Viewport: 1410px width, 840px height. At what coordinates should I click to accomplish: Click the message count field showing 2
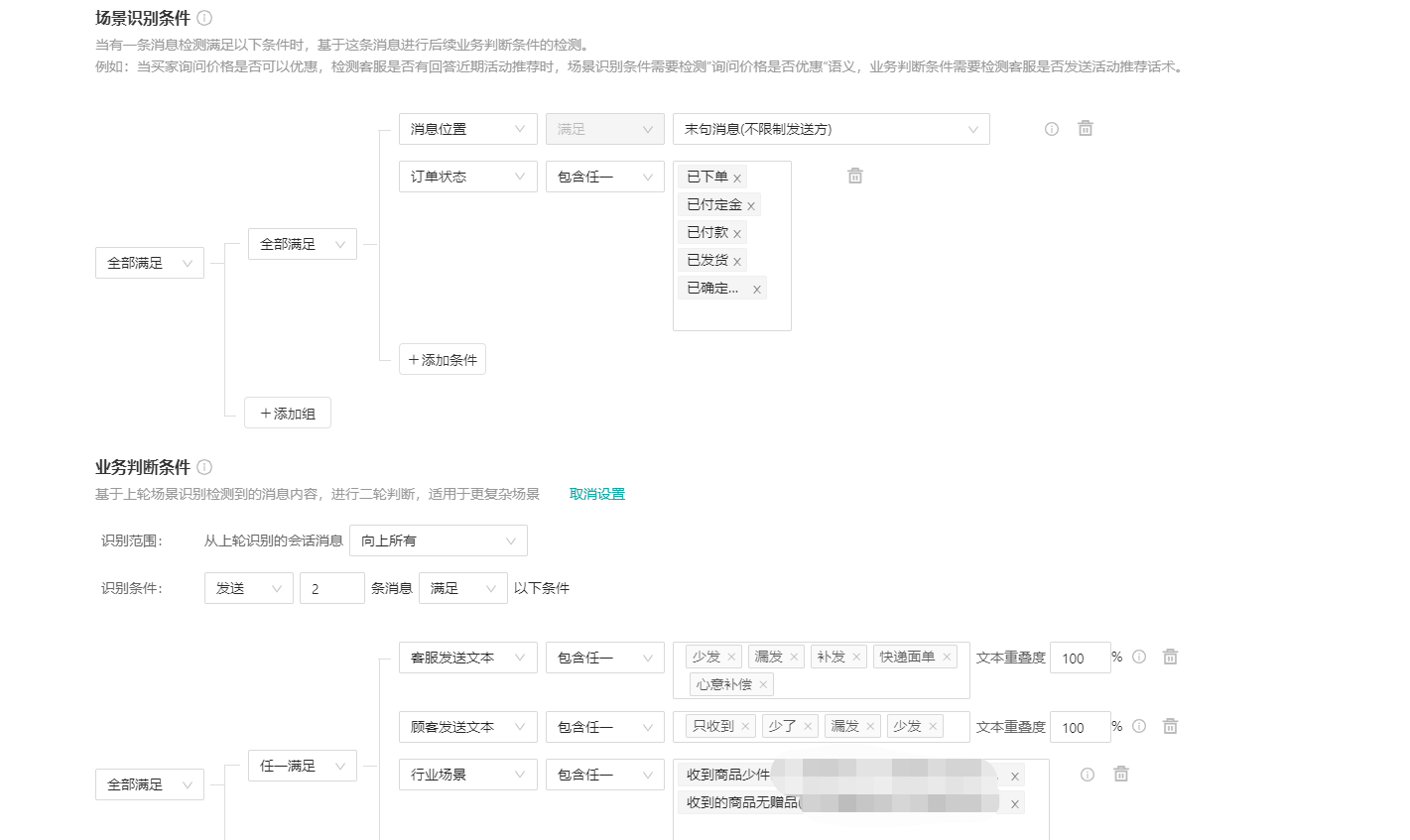pyautogui.click(x=331, y=588)
